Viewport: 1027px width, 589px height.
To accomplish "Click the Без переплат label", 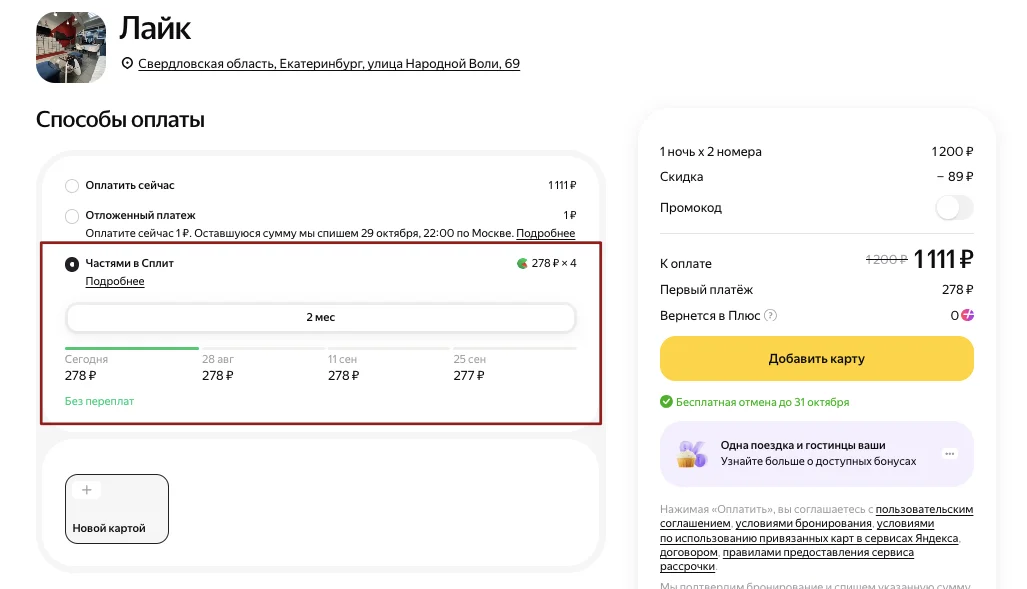I will [99, 401].
